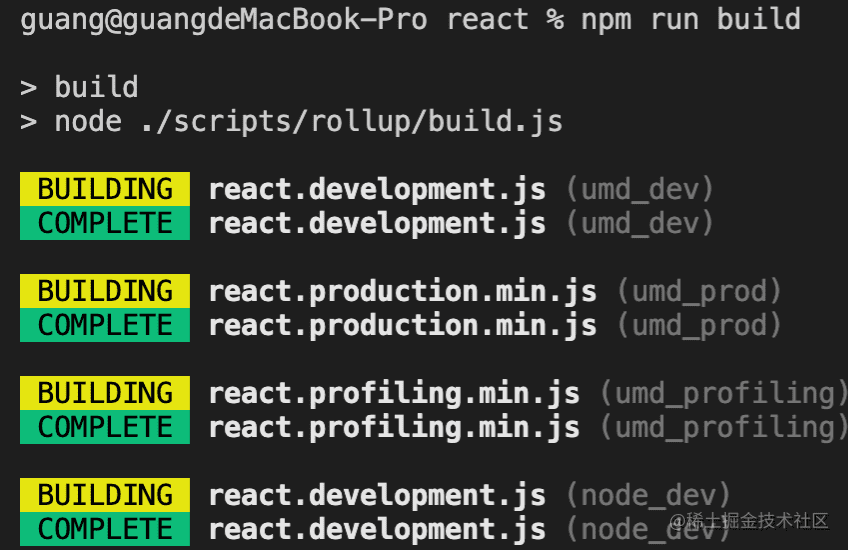848x550 pixels.
Task: Click the COMPLETE badge beside react.profiling.min.js
Action: coord(104,427)
